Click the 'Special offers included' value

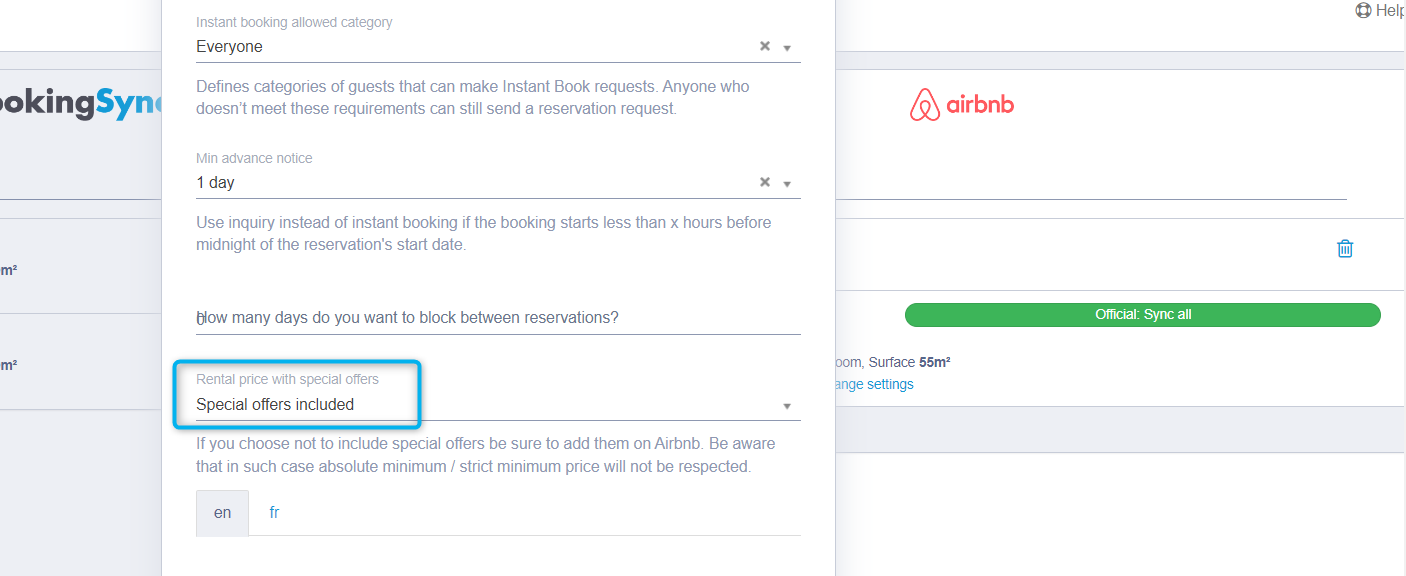275,405
